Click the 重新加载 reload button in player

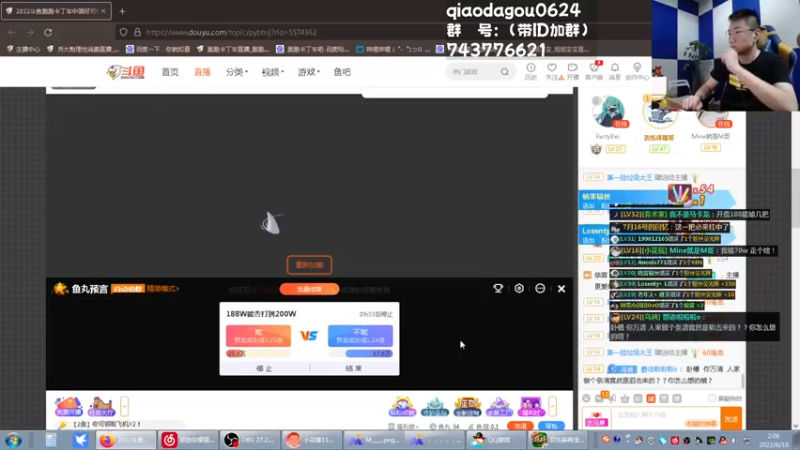309,265
